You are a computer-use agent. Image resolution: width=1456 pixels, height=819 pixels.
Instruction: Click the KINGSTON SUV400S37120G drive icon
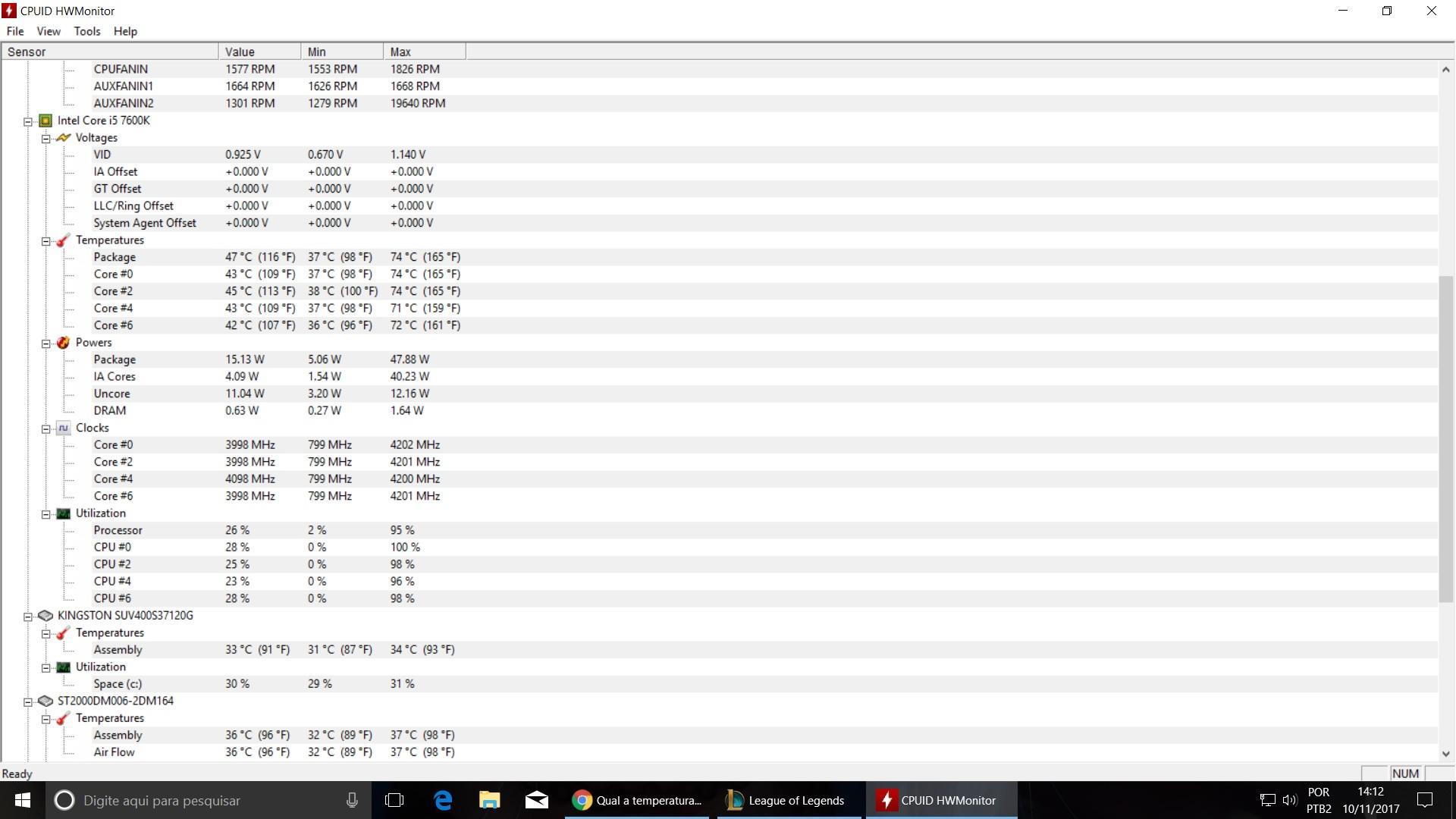(45, 616)
